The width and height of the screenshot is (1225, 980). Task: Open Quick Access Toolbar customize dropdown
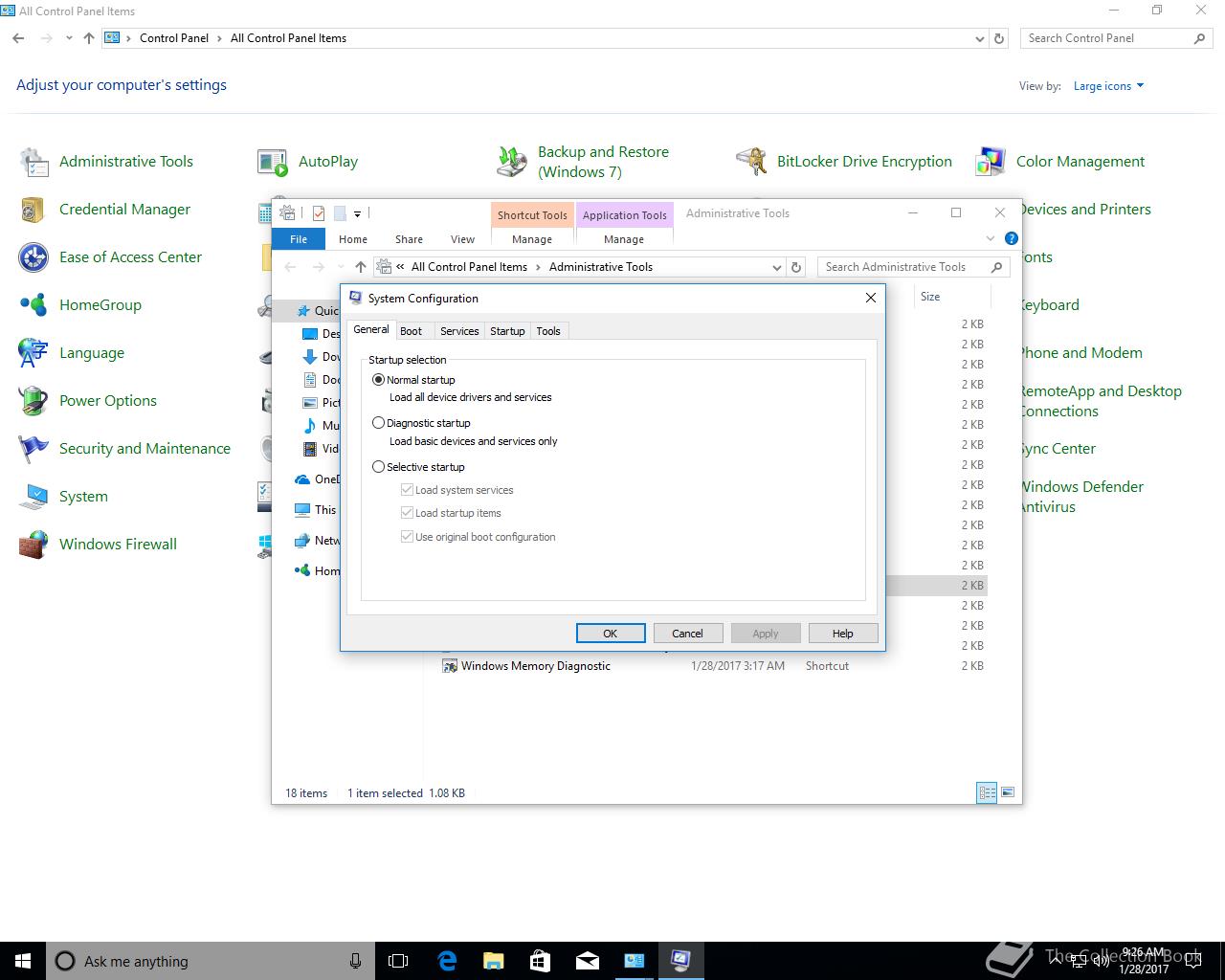point(357,213)
